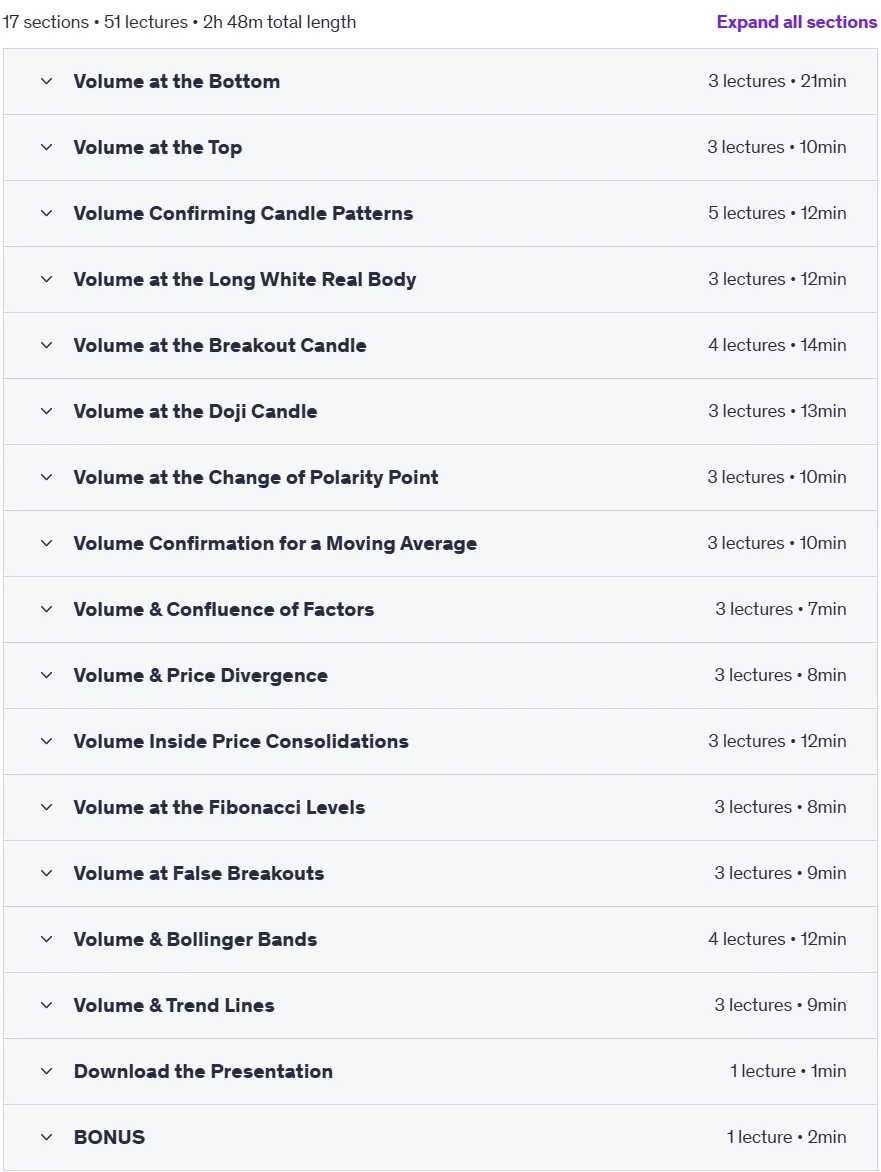Expand the Volume at the Bottom section

tap(440, 81)
